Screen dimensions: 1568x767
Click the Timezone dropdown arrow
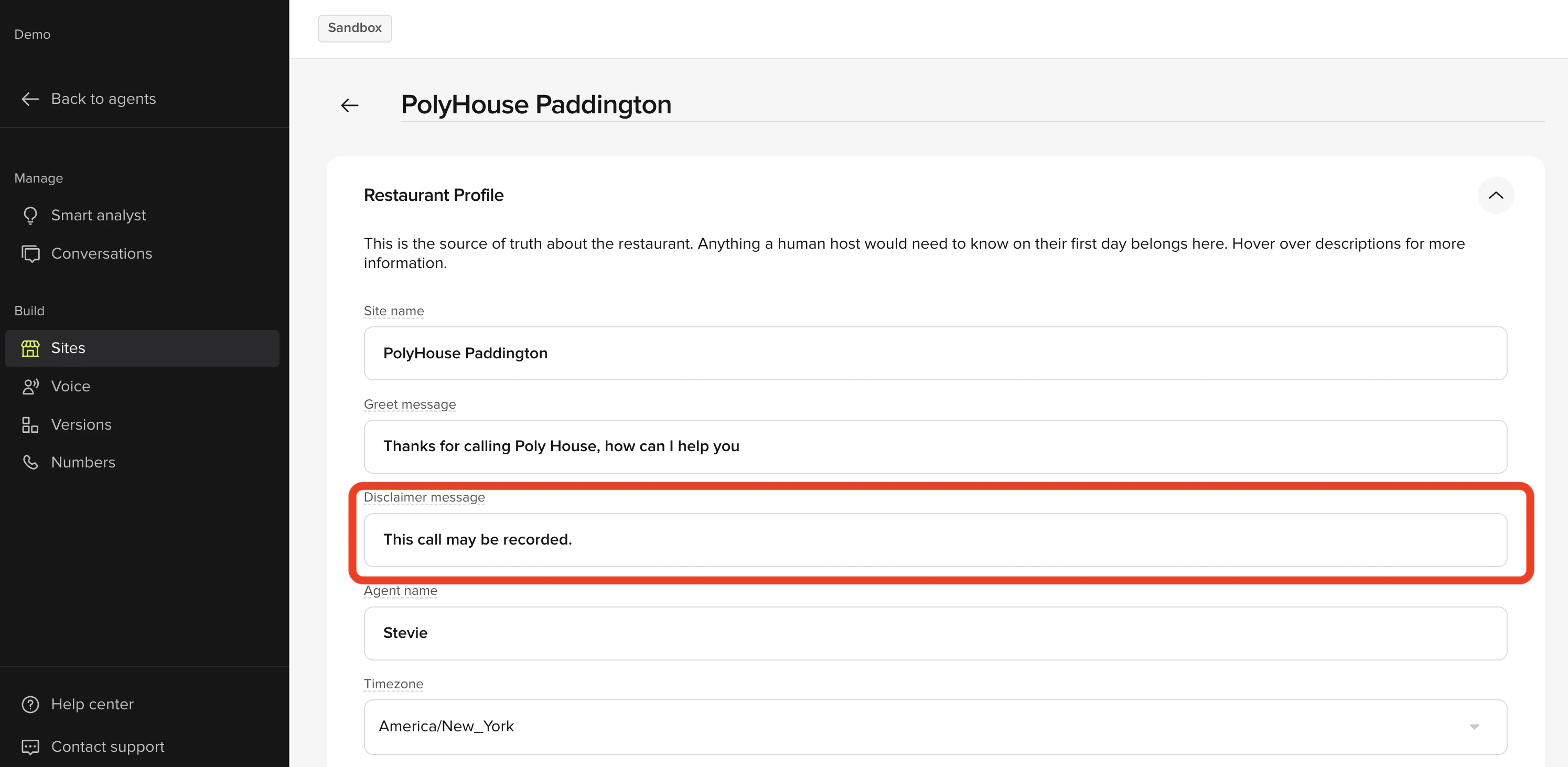(x=1474, y=727)
